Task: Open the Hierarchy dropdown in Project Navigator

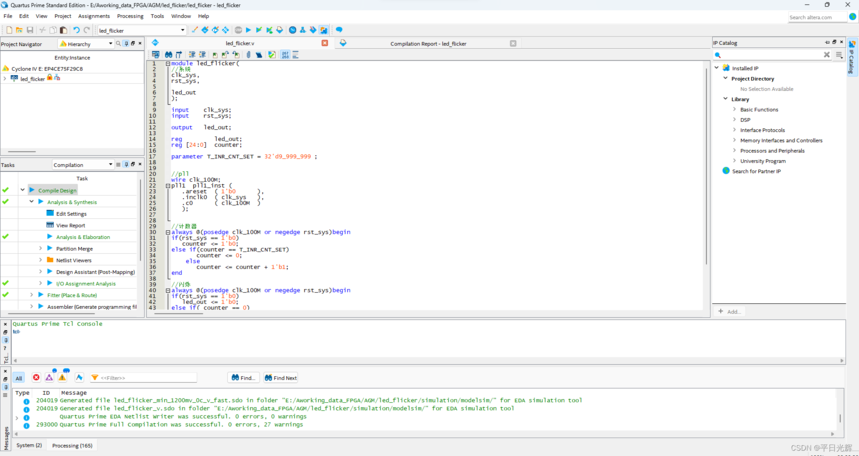Action: [x=110, y=43]
